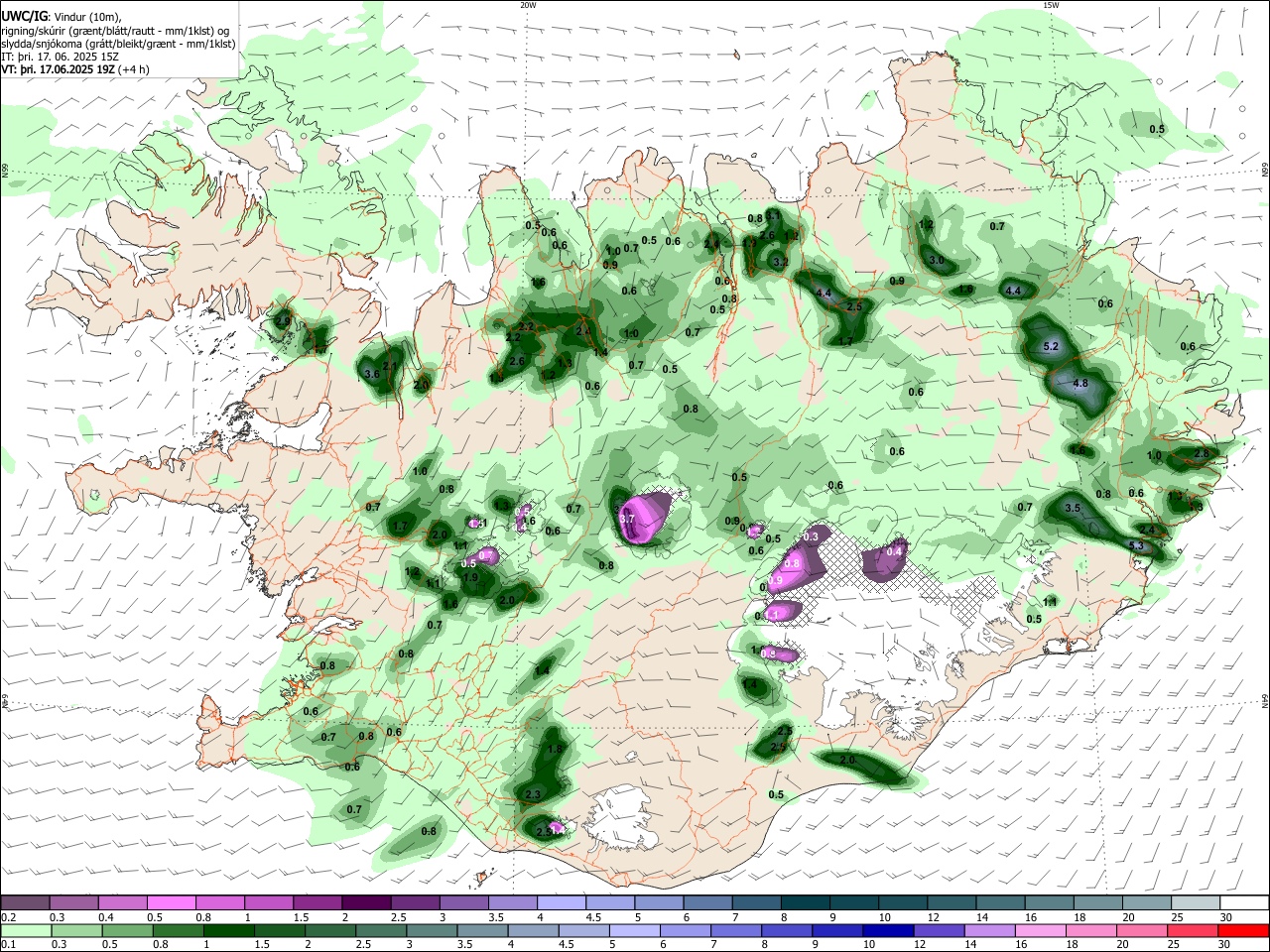Click the initial time line 'IT: þri. 17. 06. 2025 15Z'
Screen dimensions: 1270x952
[61, 57]
